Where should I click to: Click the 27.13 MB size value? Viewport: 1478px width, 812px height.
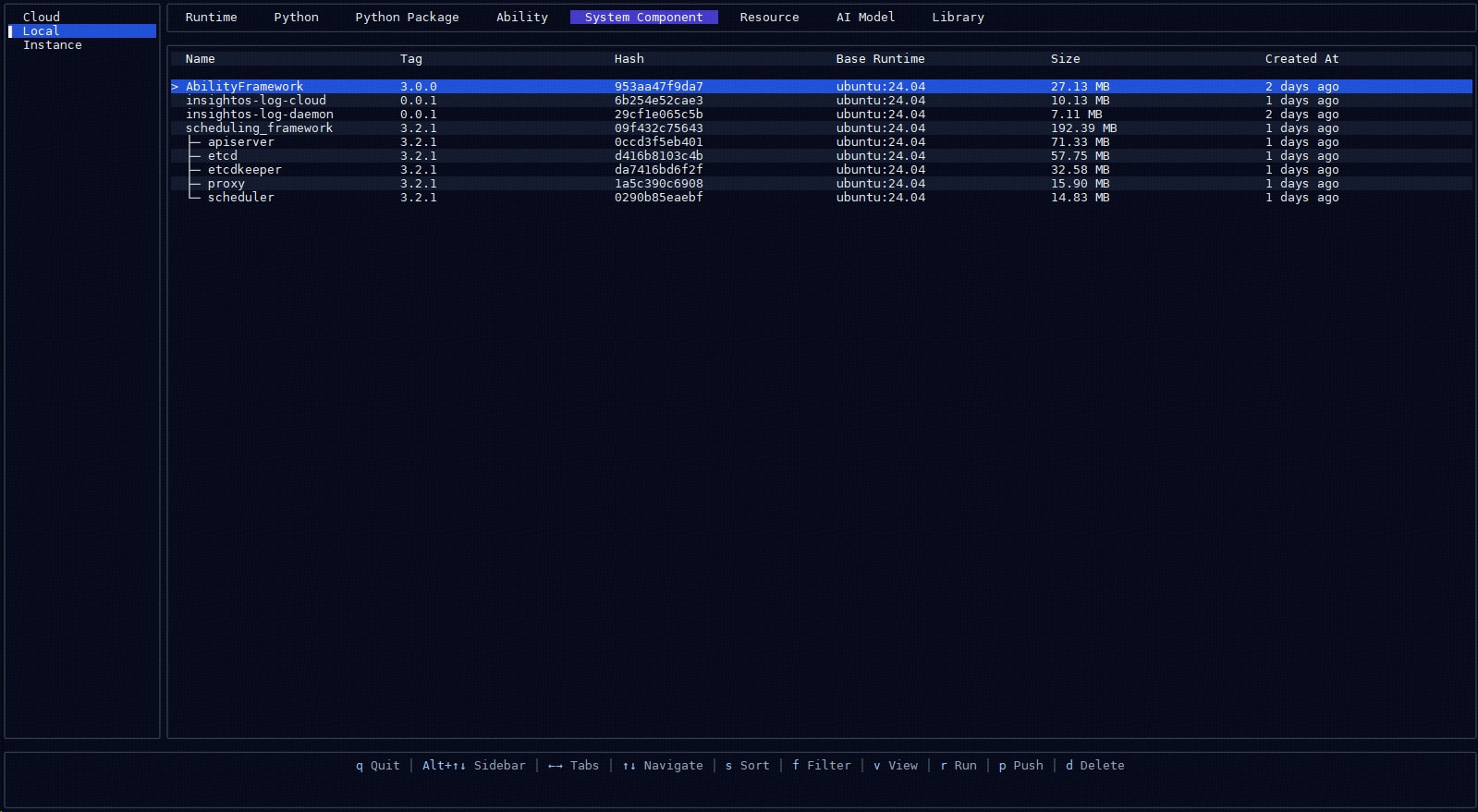coord(1081,86)
